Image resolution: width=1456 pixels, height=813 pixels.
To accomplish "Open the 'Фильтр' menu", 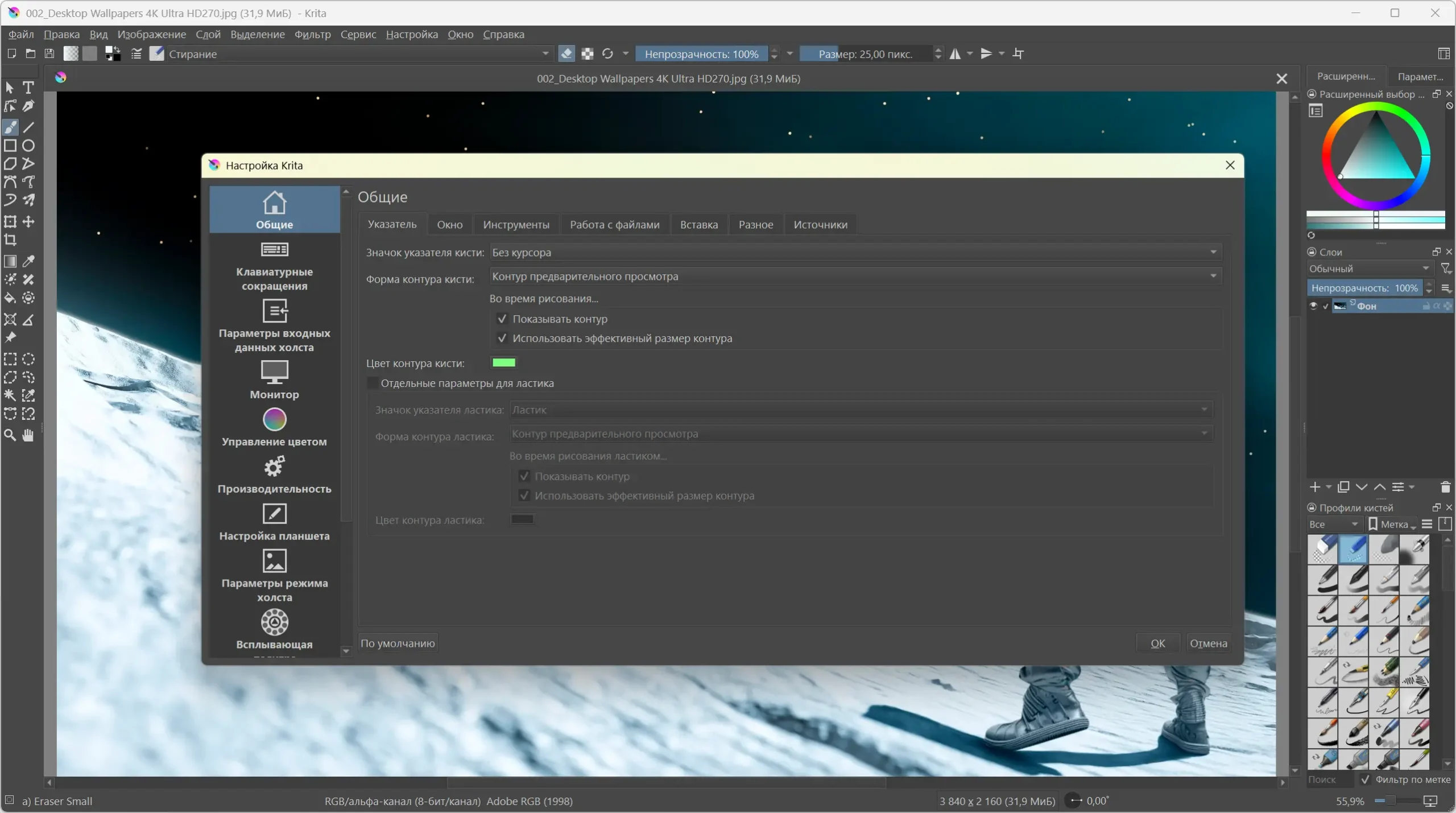I will [312, 35].
